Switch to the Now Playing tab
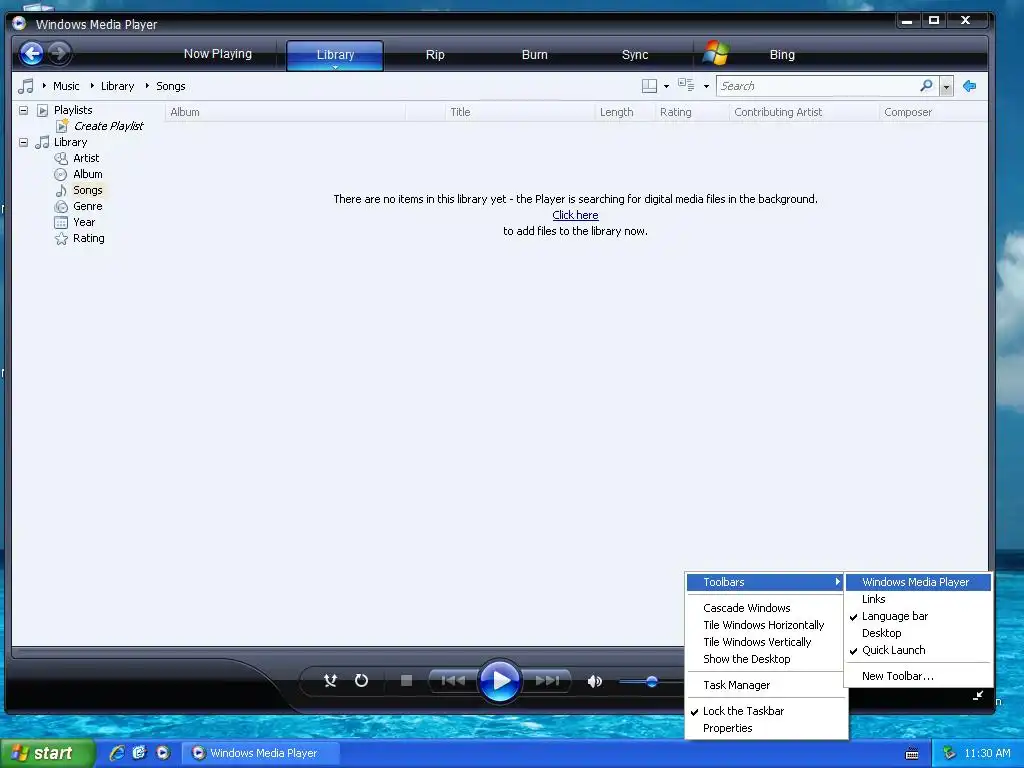1024x768 pixels. [217, 54]
